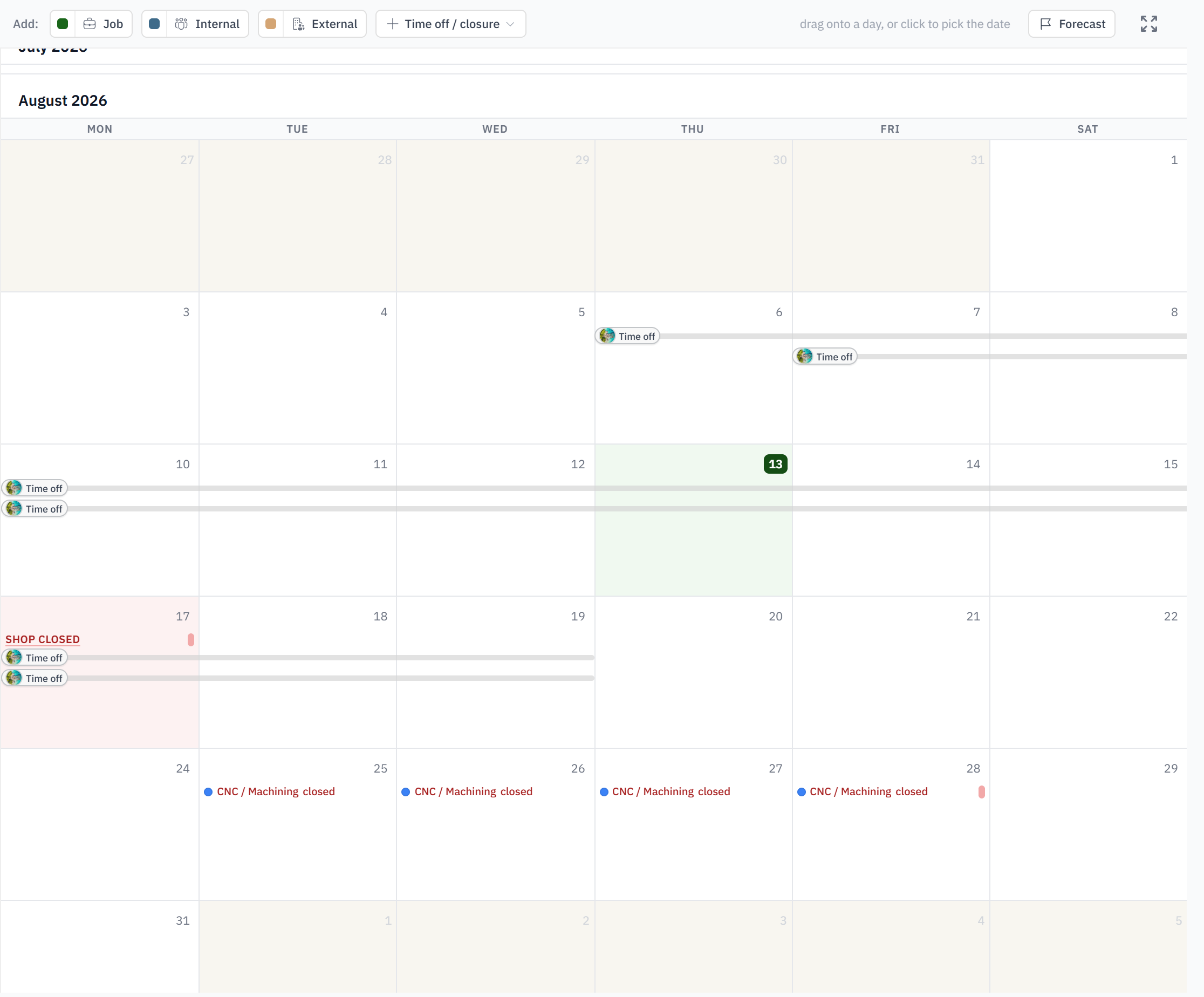Select today's date, August 13
This screenshot has height=997, width=1204.
[776, 464]
